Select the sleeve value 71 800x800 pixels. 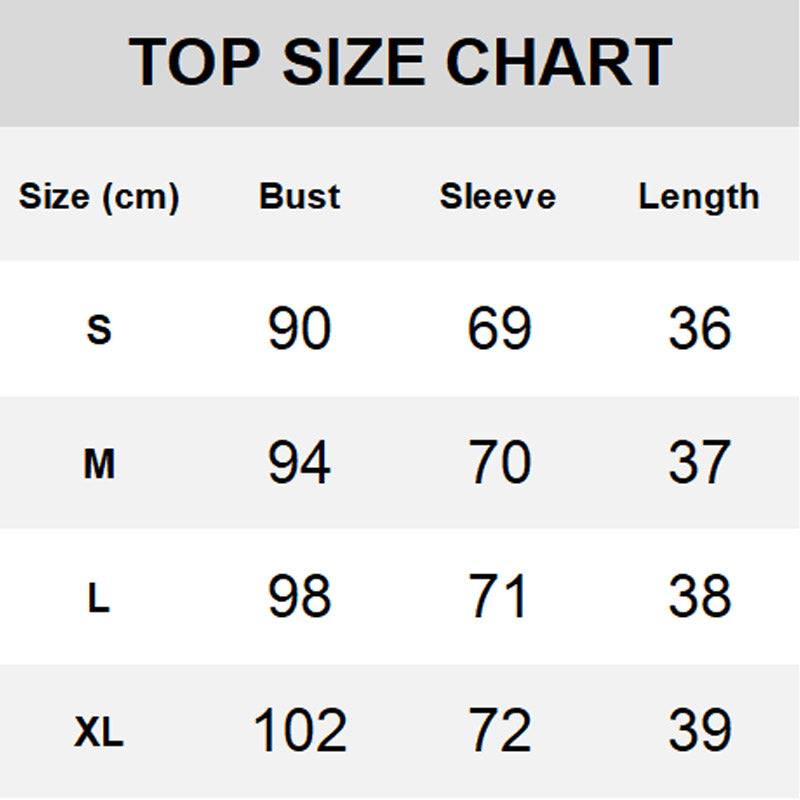pos(498,597)
